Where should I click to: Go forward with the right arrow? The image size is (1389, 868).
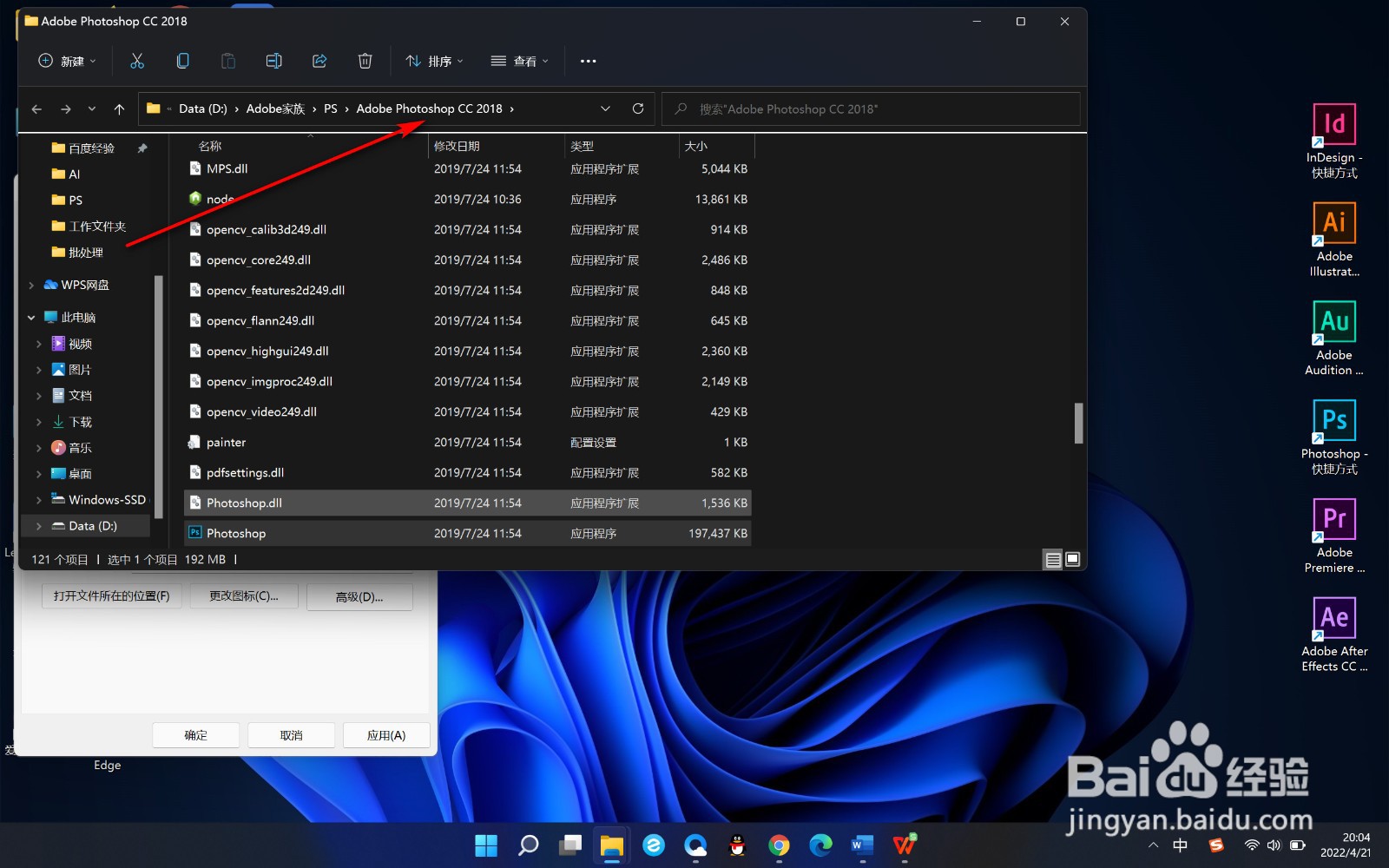66,108
